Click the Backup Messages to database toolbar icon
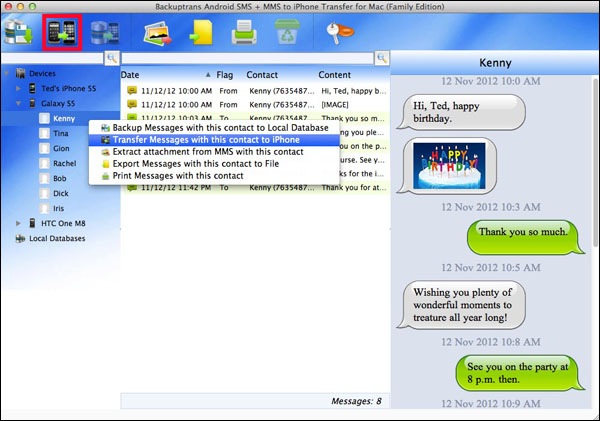This screenshot has height=421, width=600. [18, 33]
